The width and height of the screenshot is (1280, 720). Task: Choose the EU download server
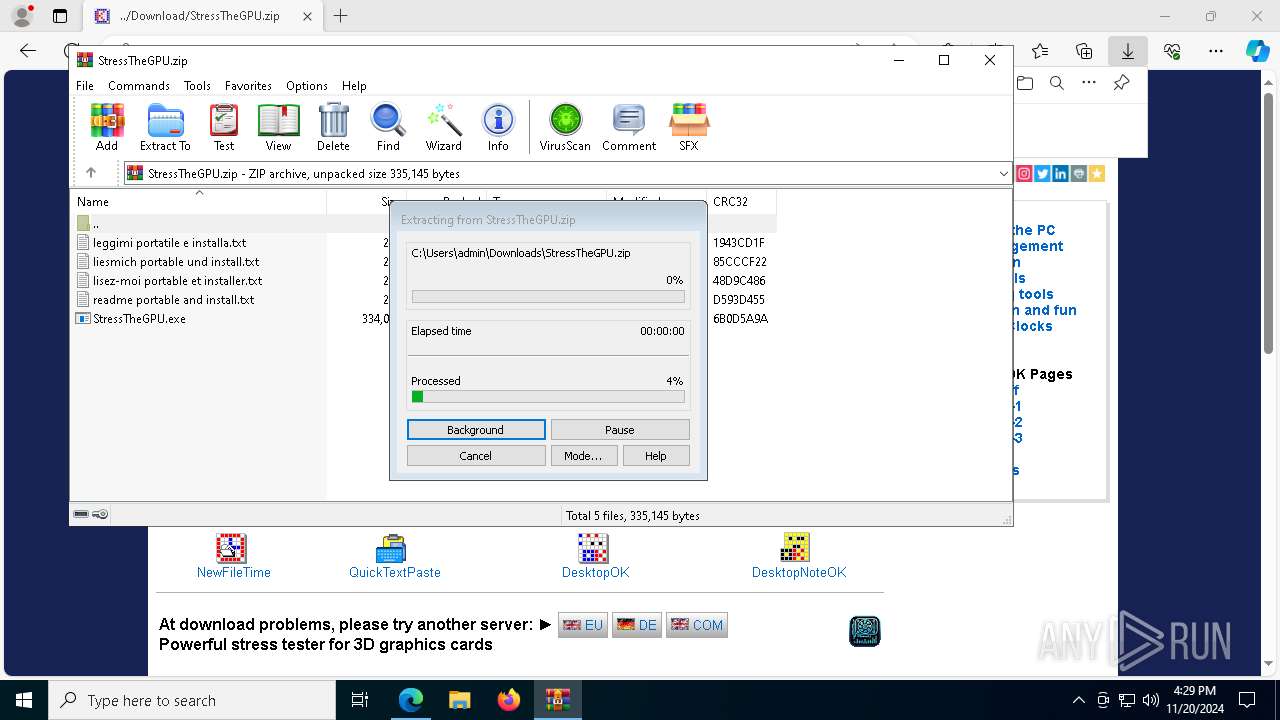click(x=583, y=625)
